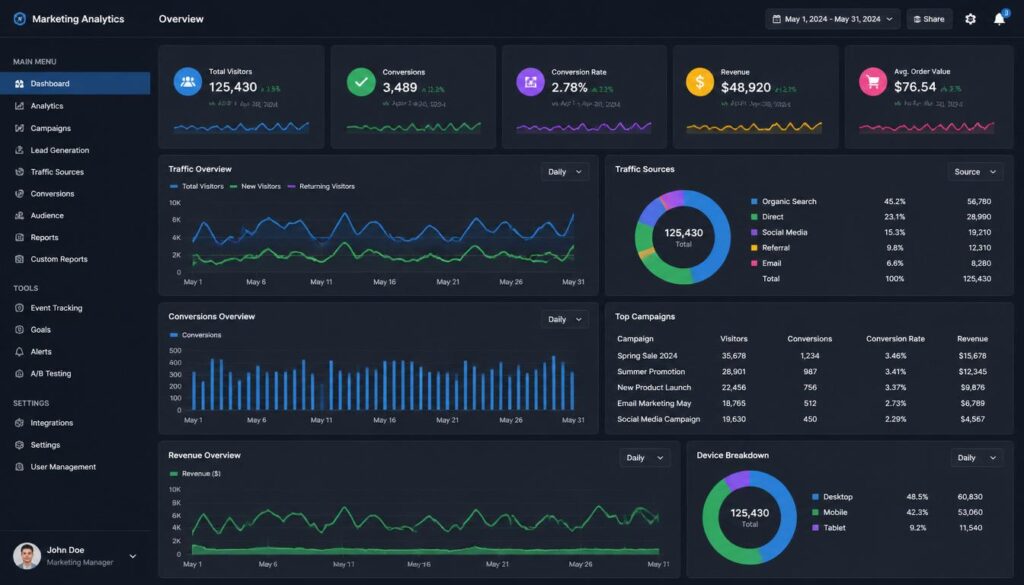The image size is (1024, 585).
Task: Click the Marketing Analytics logo icon
Action: 20,19
